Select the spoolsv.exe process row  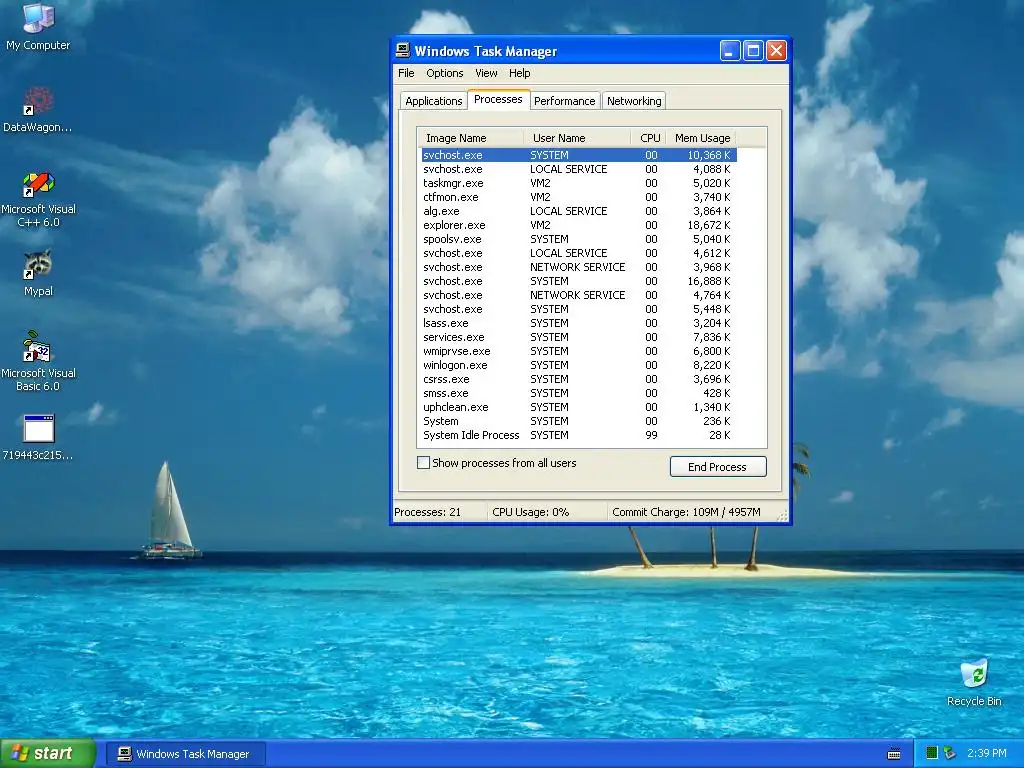pos(579,239)
